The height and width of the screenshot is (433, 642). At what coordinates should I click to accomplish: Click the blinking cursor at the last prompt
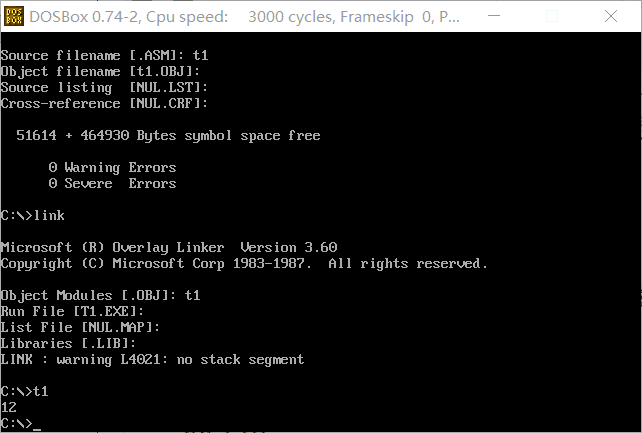coord(37,424)
